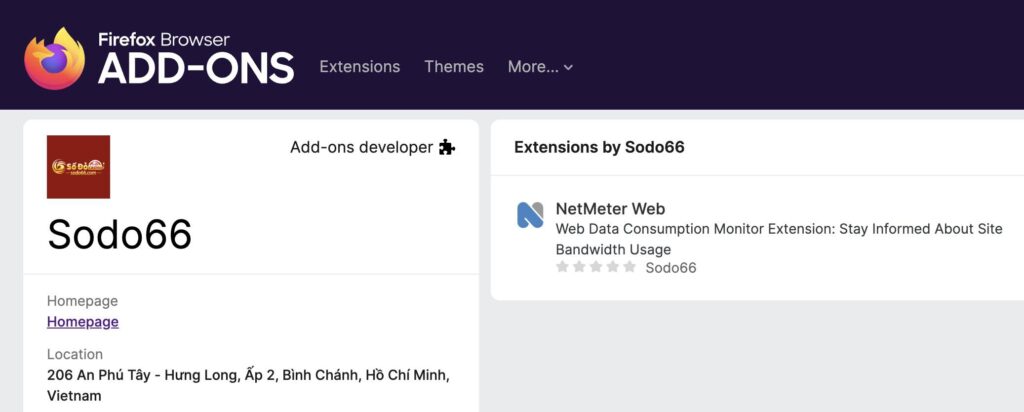Expand the More… dropdown
This screenshot has height=412, width=1024.
(540, 67)
